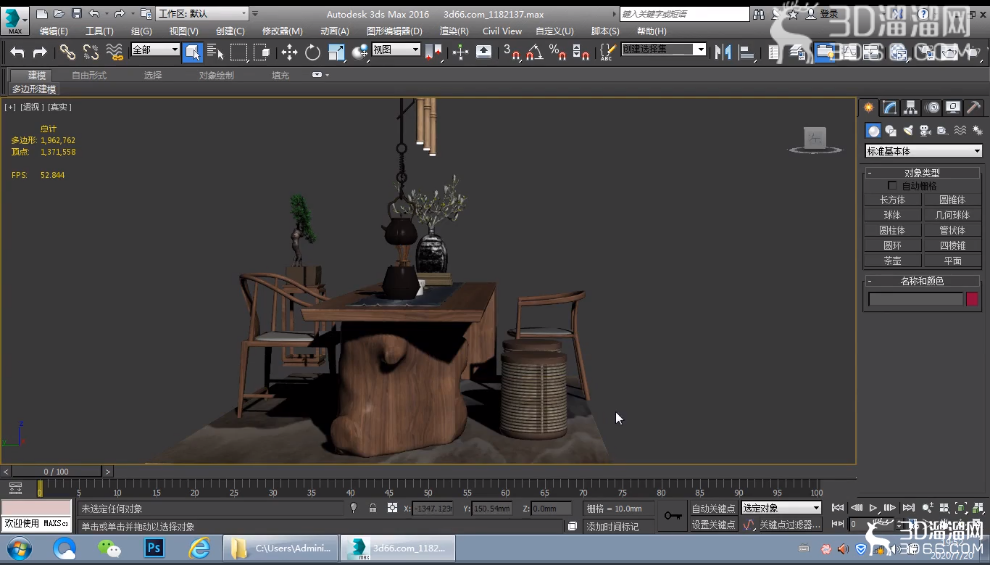Create a 长方体 box primitive
990x565 pixels.
892,199
